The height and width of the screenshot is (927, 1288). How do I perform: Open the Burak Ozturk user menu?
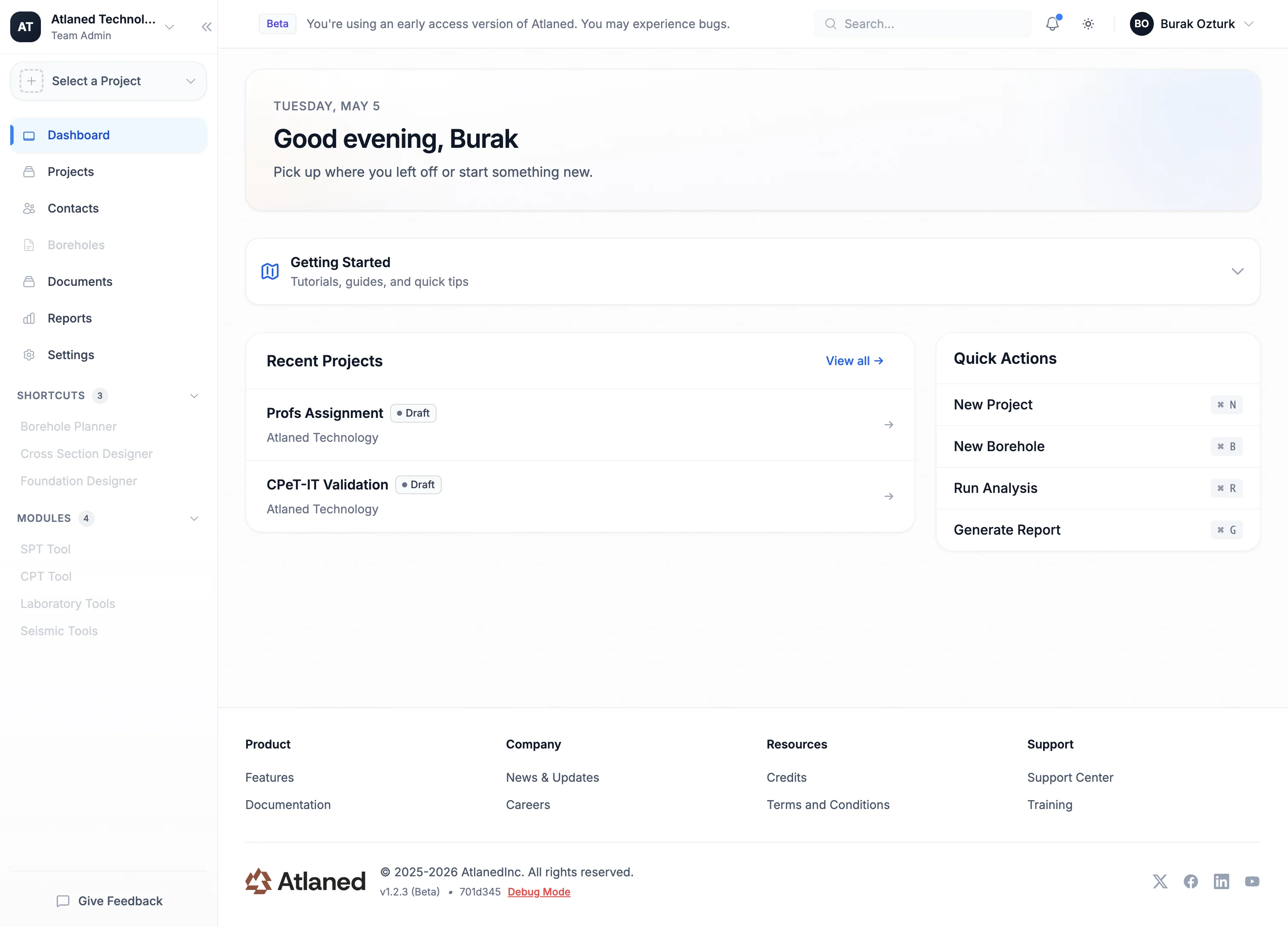(1191, 24)
